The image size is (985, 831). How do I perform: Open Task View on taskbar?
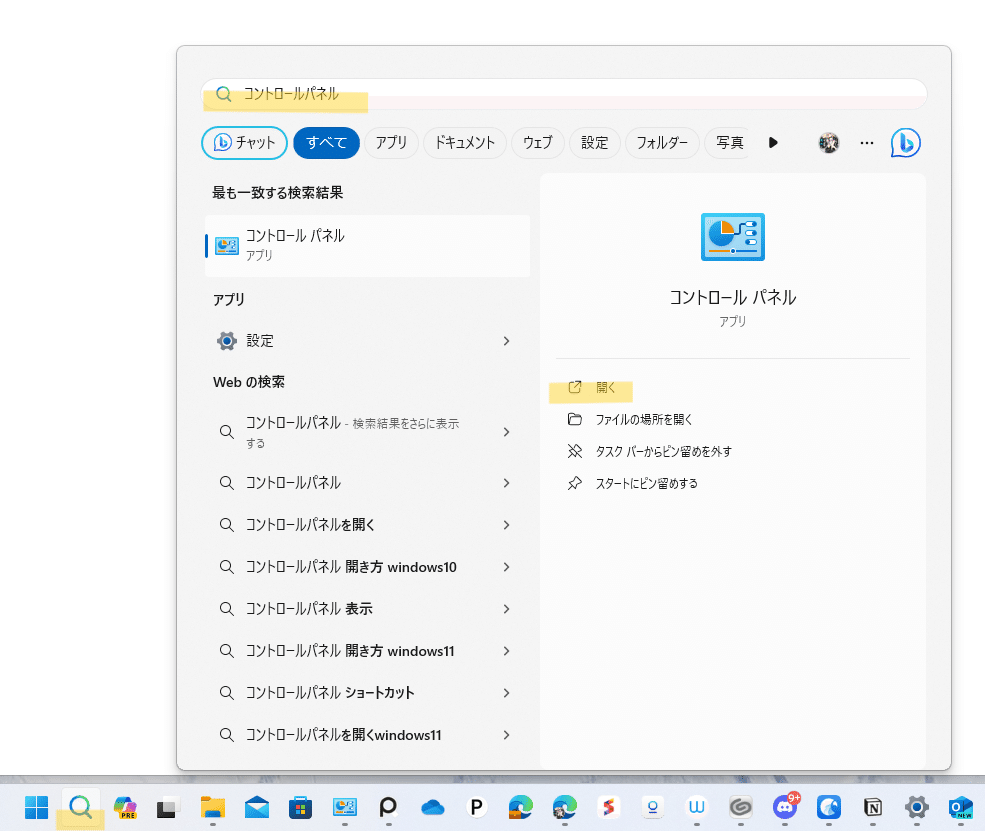tap(168, 807)
